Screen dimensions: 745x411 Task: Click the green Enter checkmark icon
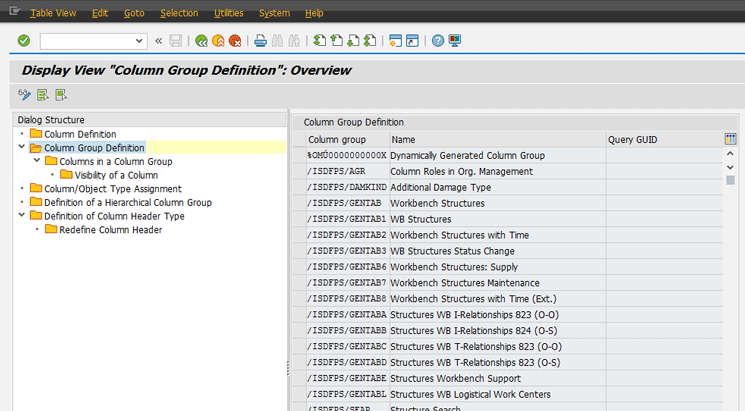(x=24, y=41)
